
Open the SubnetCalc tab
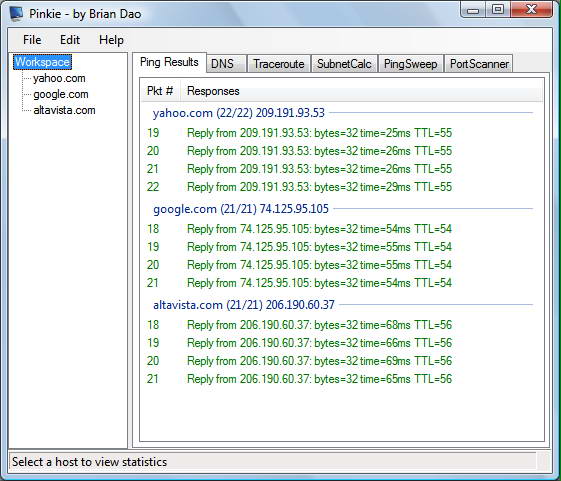pyautogui.click(x=344, y=64)
